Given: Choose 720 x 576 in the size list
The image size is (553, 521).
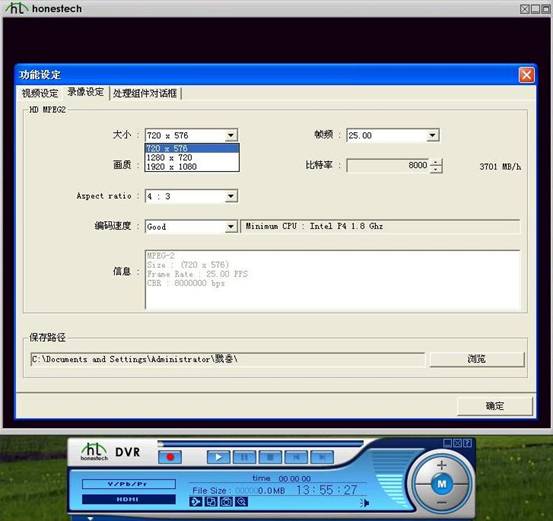Looking at the screenshot, I should [x=192, y=148].
